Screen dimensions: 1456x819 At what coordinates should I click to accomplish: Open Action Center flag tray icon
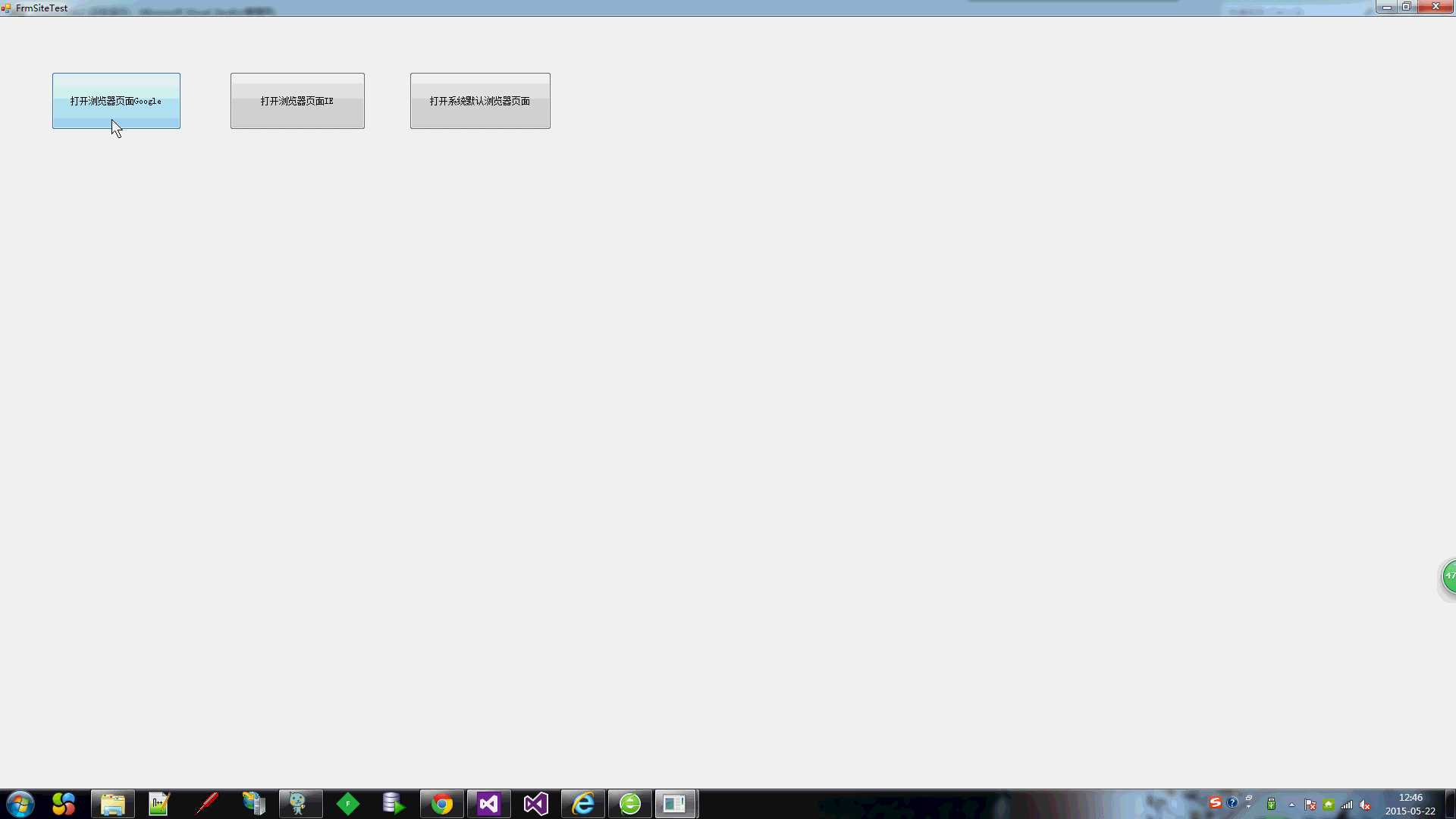point(1310,805)
